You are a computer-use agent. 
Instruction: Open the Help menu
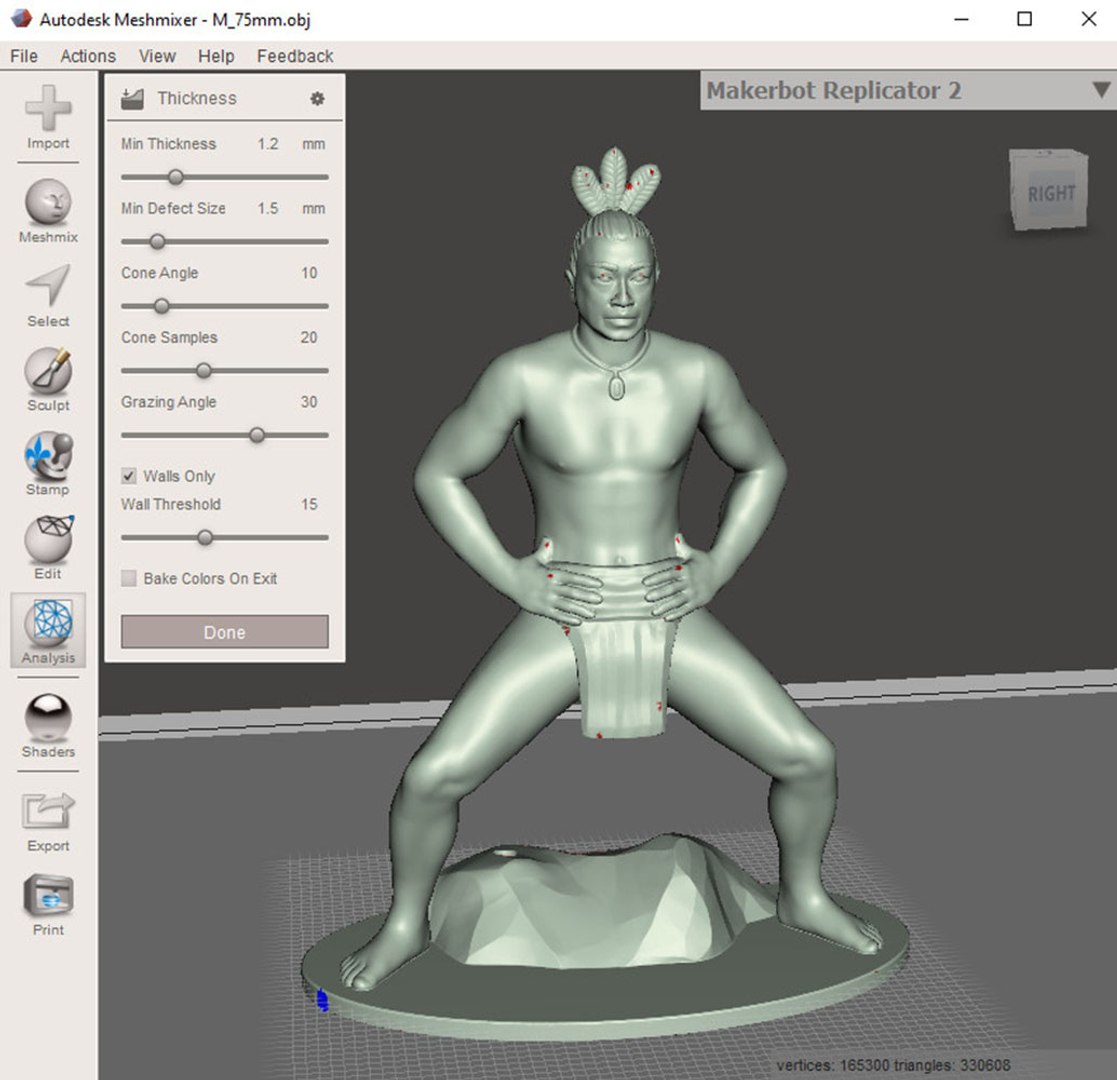(216, 56)
